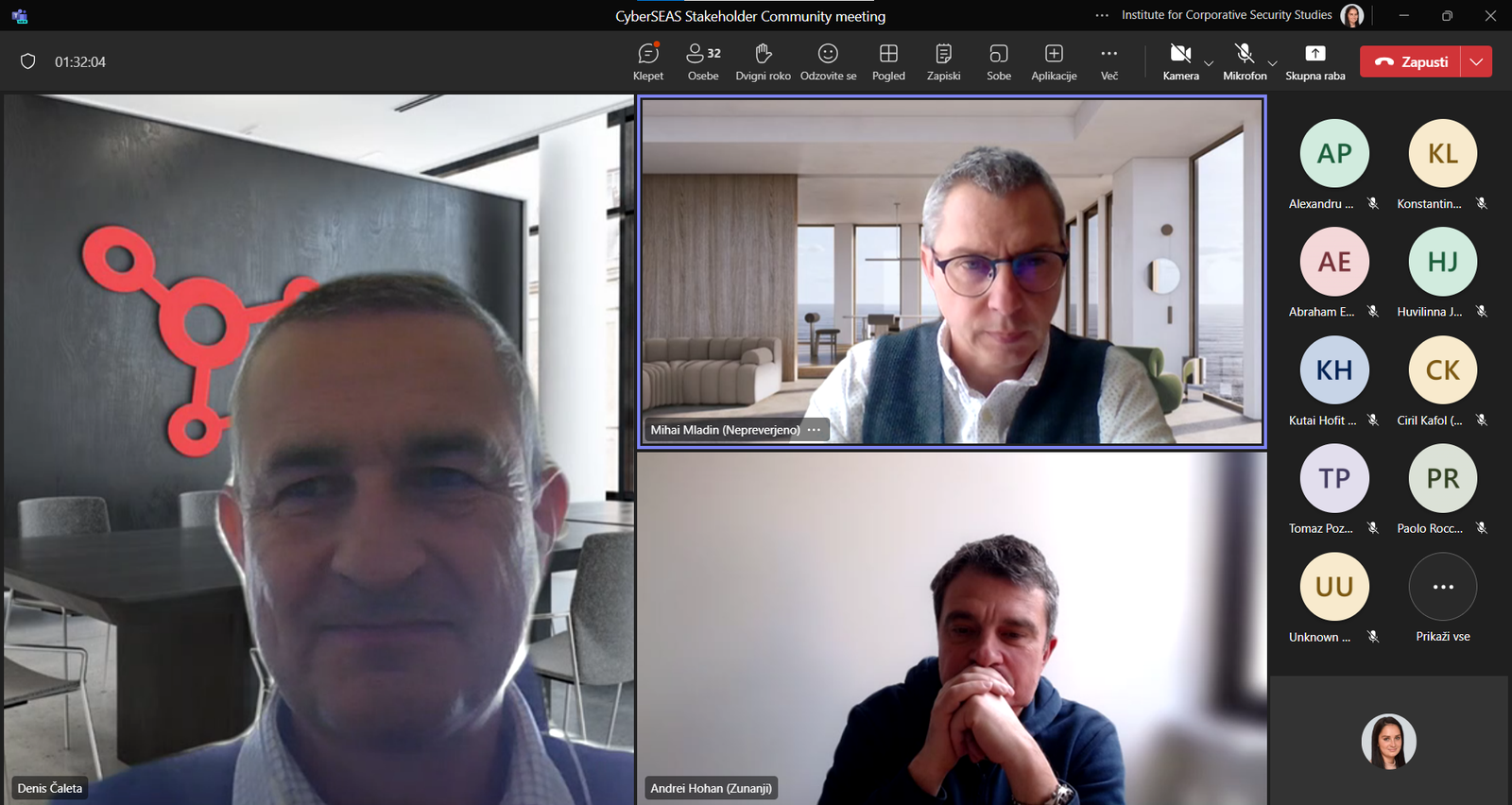
Task: Expand camera options arrow beside Kamera
Action: coord(1209,63)
